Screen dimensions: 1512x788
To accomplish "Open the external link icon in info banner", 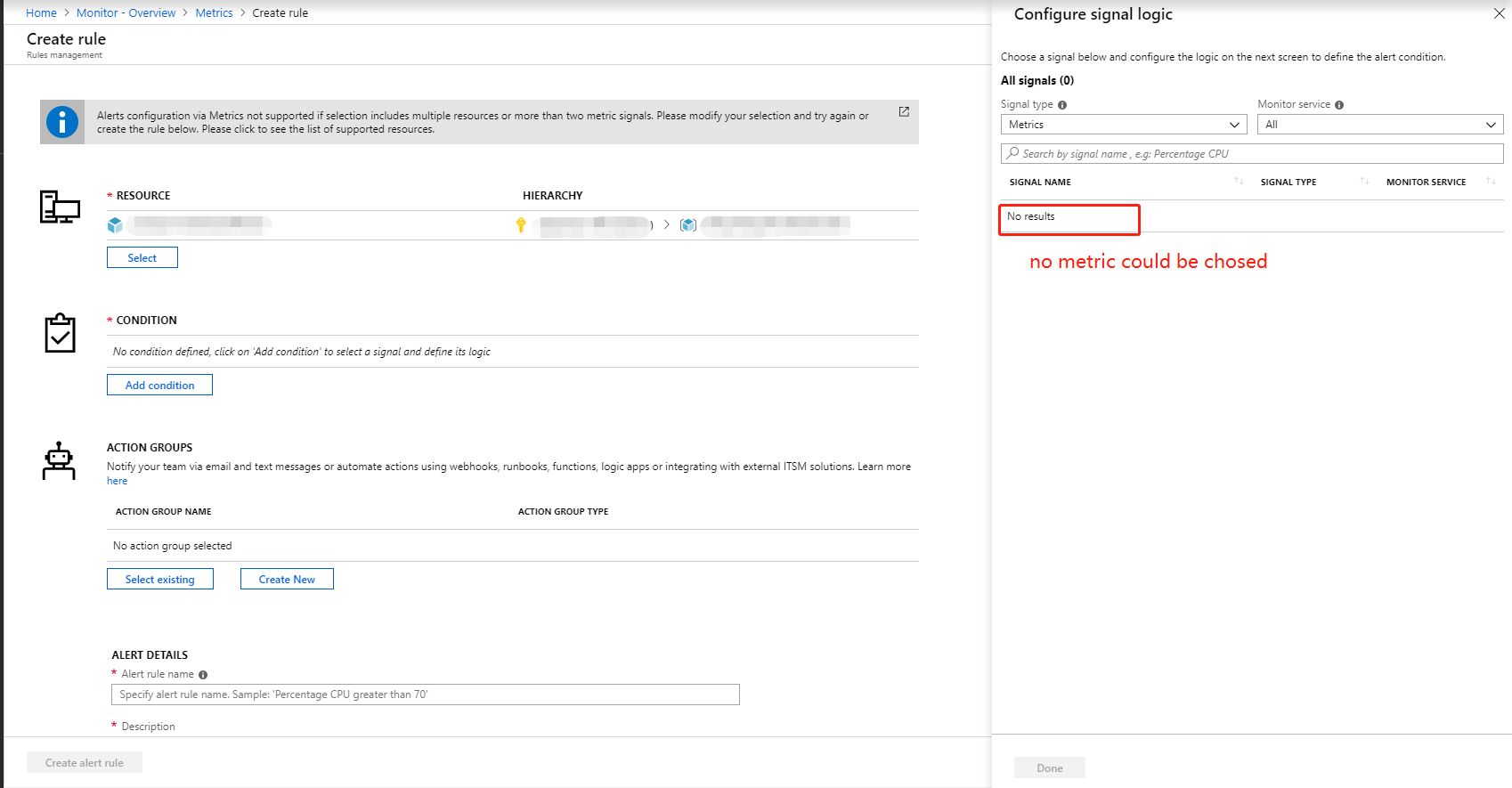I will coord(904,111).
